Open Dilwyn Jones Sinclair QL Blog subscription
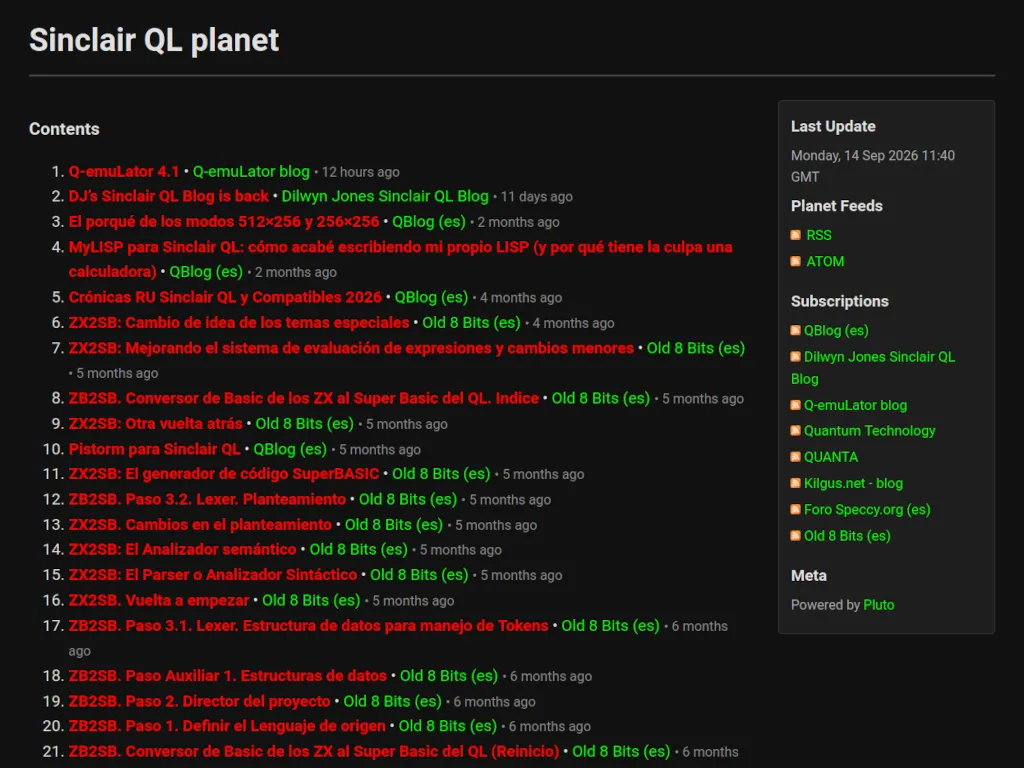Screen dimensions: 1024x768 tap(872, 368)
